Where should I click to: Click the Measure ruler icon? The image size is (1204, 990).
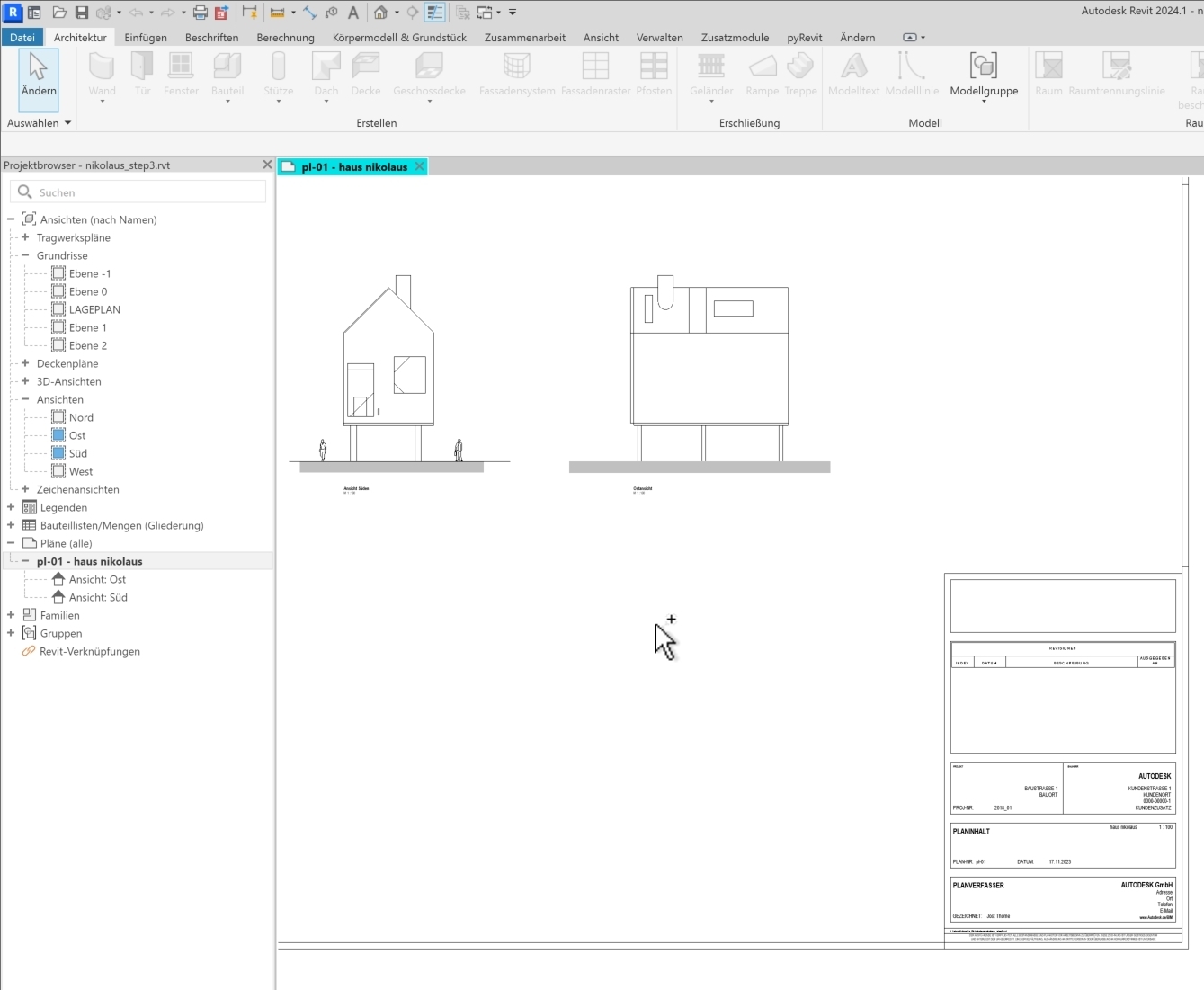pyautogui.click(x=278, y=13)
